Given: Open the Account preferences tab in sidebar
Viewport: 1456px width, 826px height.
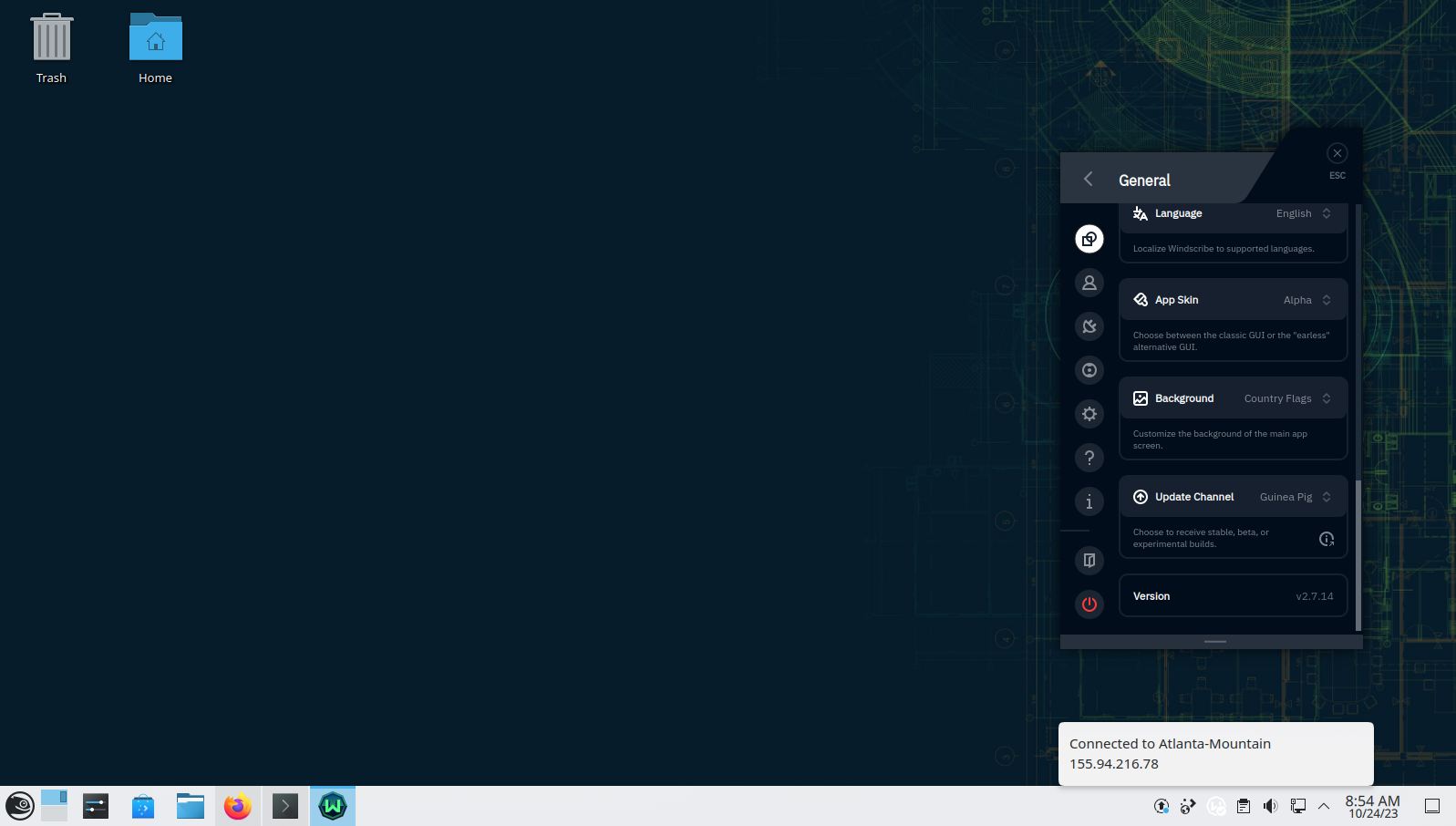Looking at the screenshot, I should point(1089,283).
